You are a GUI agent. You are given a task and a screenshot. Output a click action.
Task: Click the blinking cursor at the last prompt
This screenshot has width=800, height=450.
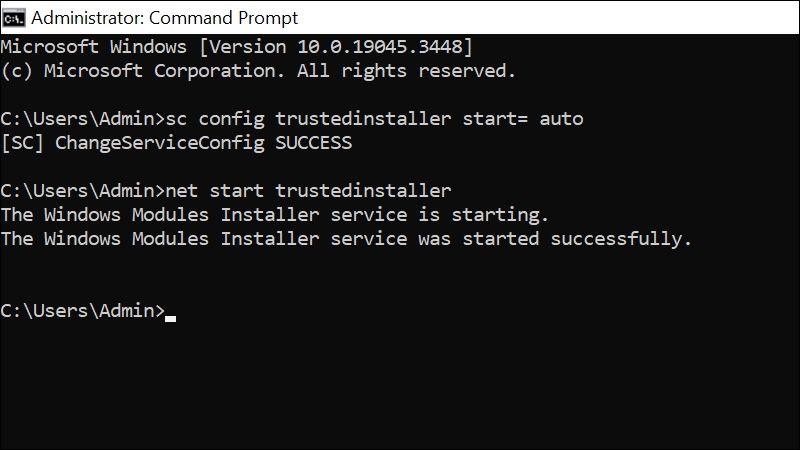[170, 318]
